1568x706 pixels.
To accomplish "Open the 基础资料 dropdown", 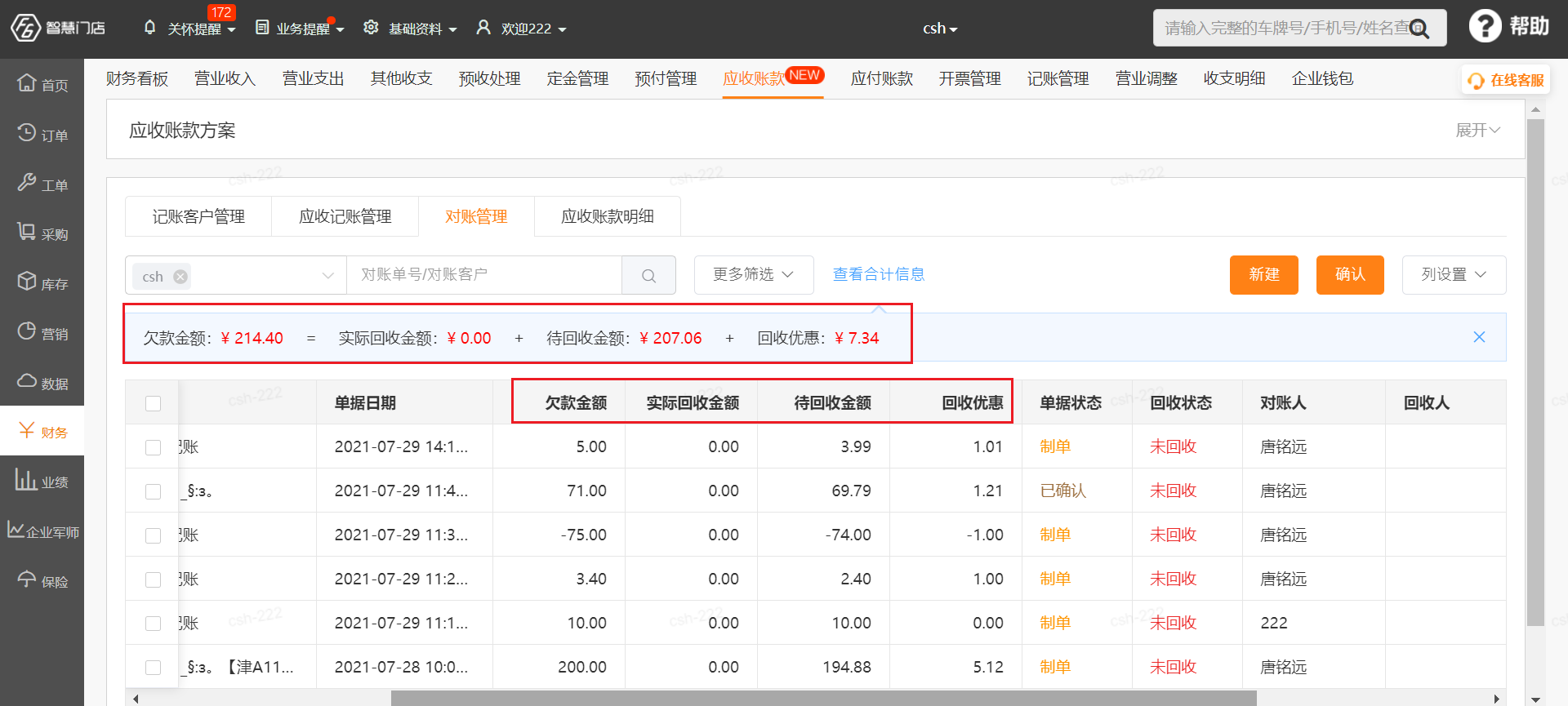I will point(422,29).
